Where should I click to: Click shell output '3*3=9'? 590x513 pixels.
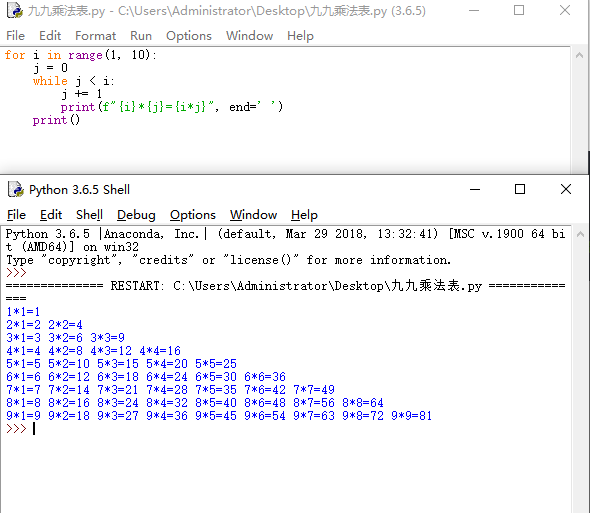tap(107, 338)
